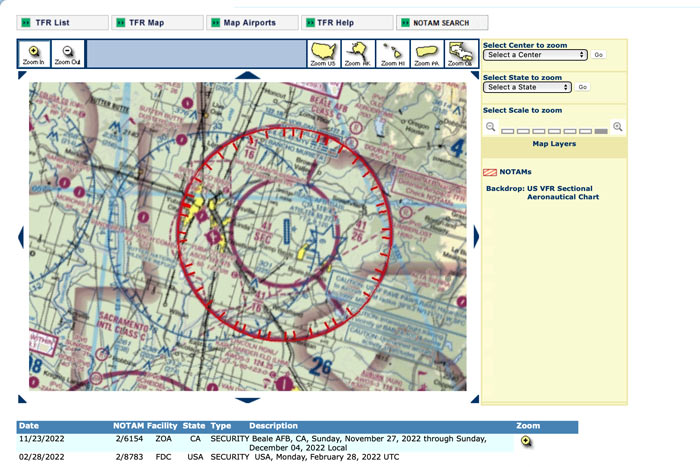Viewport: 700px width, 467px height.
Task: Select NOTAM number 2/8783
Action: pyautogui.click(x=129, y=457)
